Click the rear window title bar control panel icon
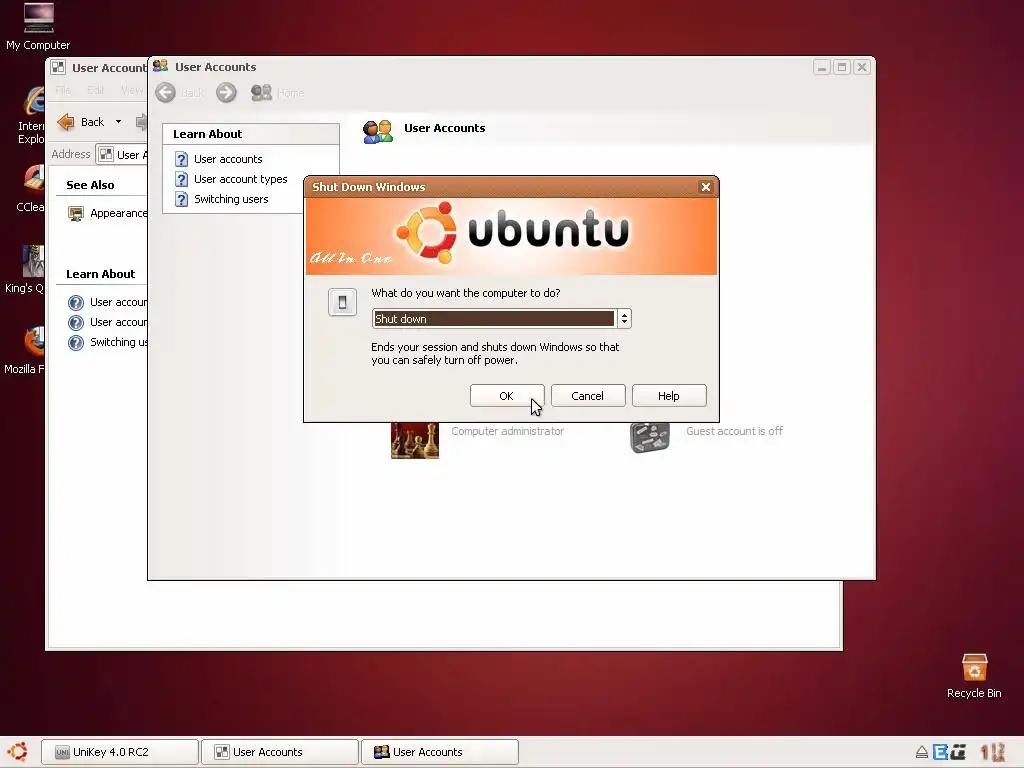Screen dimensions: 1024x768 click(x=58, y=67)
